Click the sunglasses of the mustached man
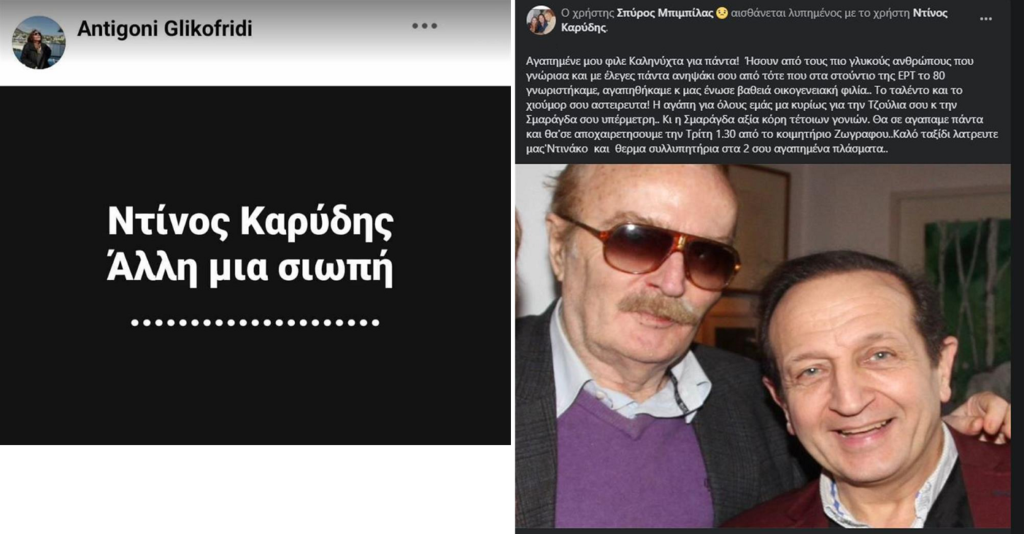Viewport: 1024px width, 534px height. point(653,253)
